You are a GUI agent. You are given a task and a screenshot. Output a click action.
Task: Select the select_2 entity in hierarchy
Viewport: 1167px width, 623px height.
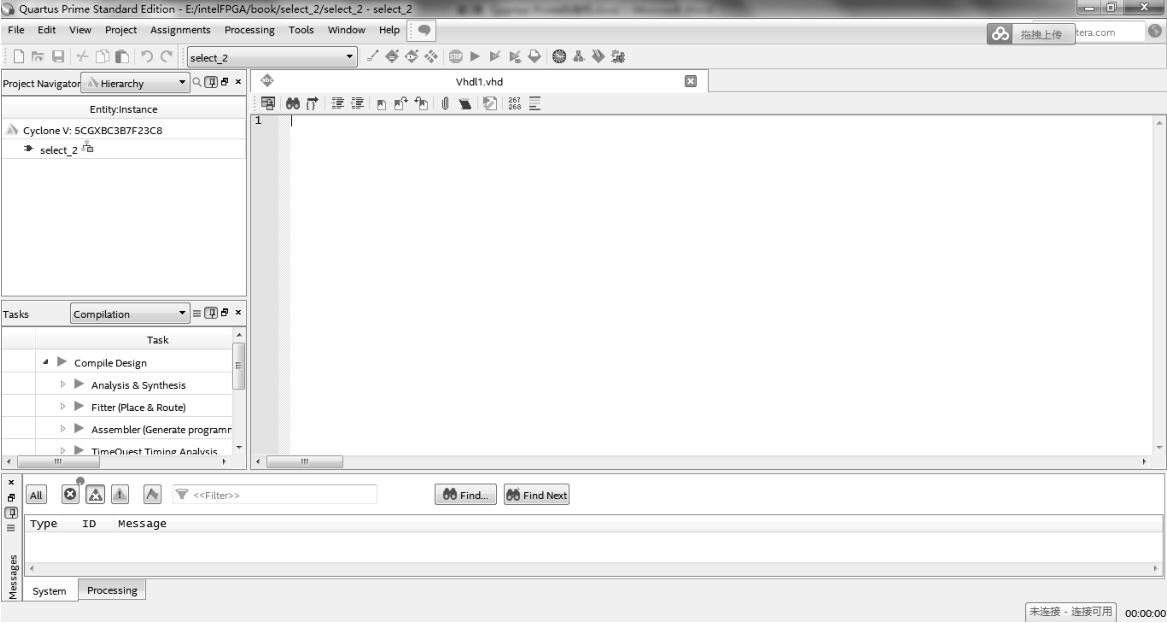click(x=59, y=150)
